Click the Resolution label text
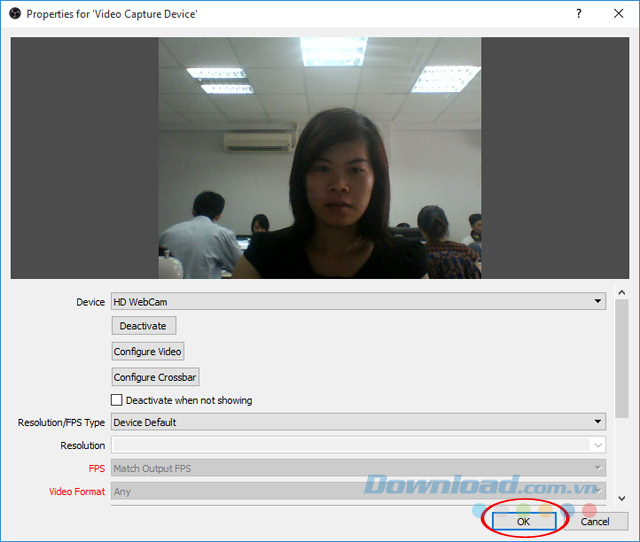 point(83,445)
